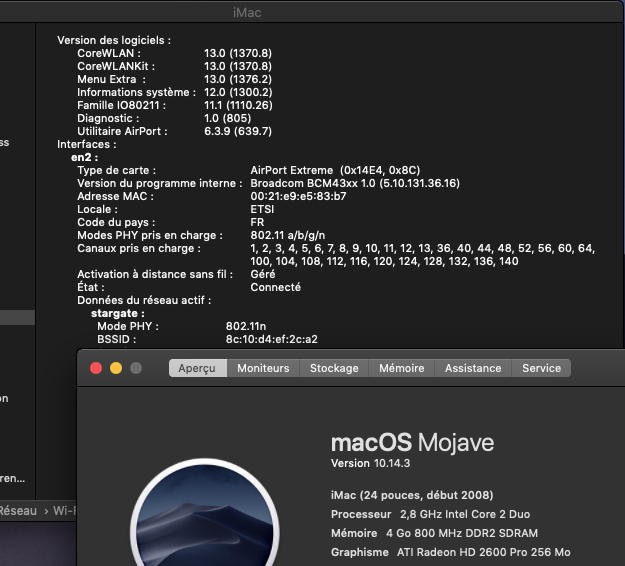Close the About This Mac window
Screen dimensions: 625x566
96,368
